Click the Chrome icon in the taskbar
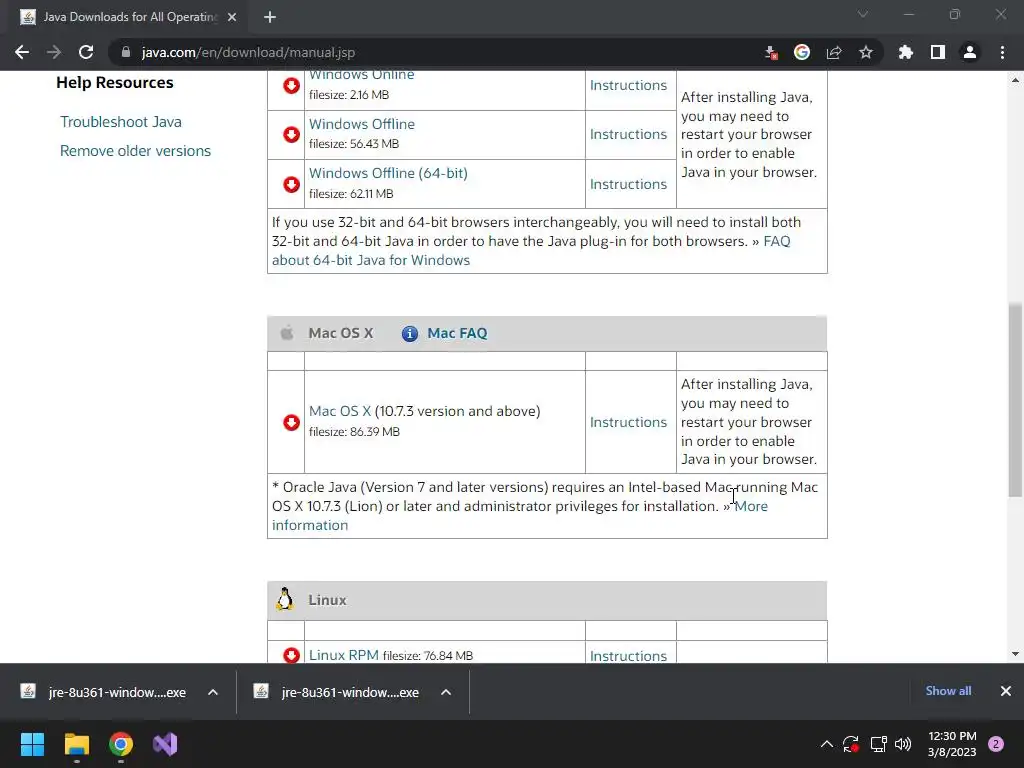Image resolution: width=1024 pixels, height=768 pixels. [x=121, y=744]
